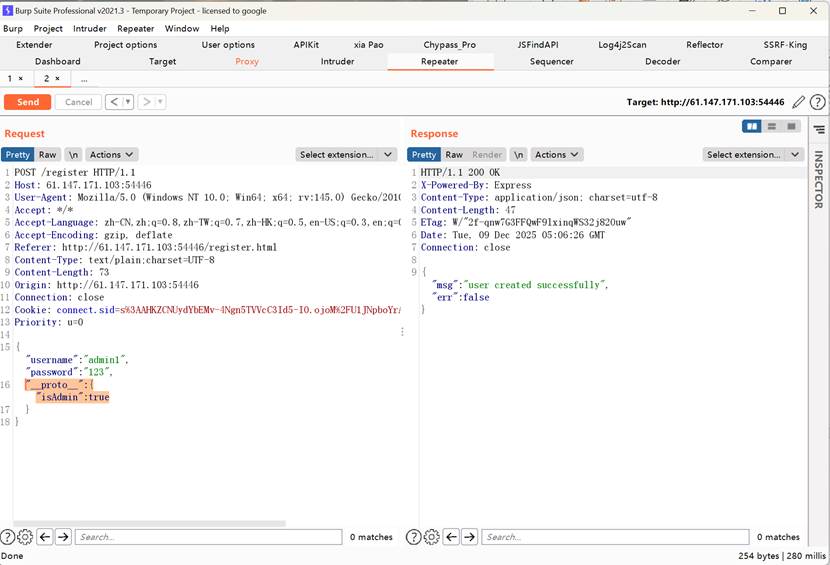The height and width of the screenshot is (565, 830).
Task: Select the request Raw view
Action: tap(48, 155)
